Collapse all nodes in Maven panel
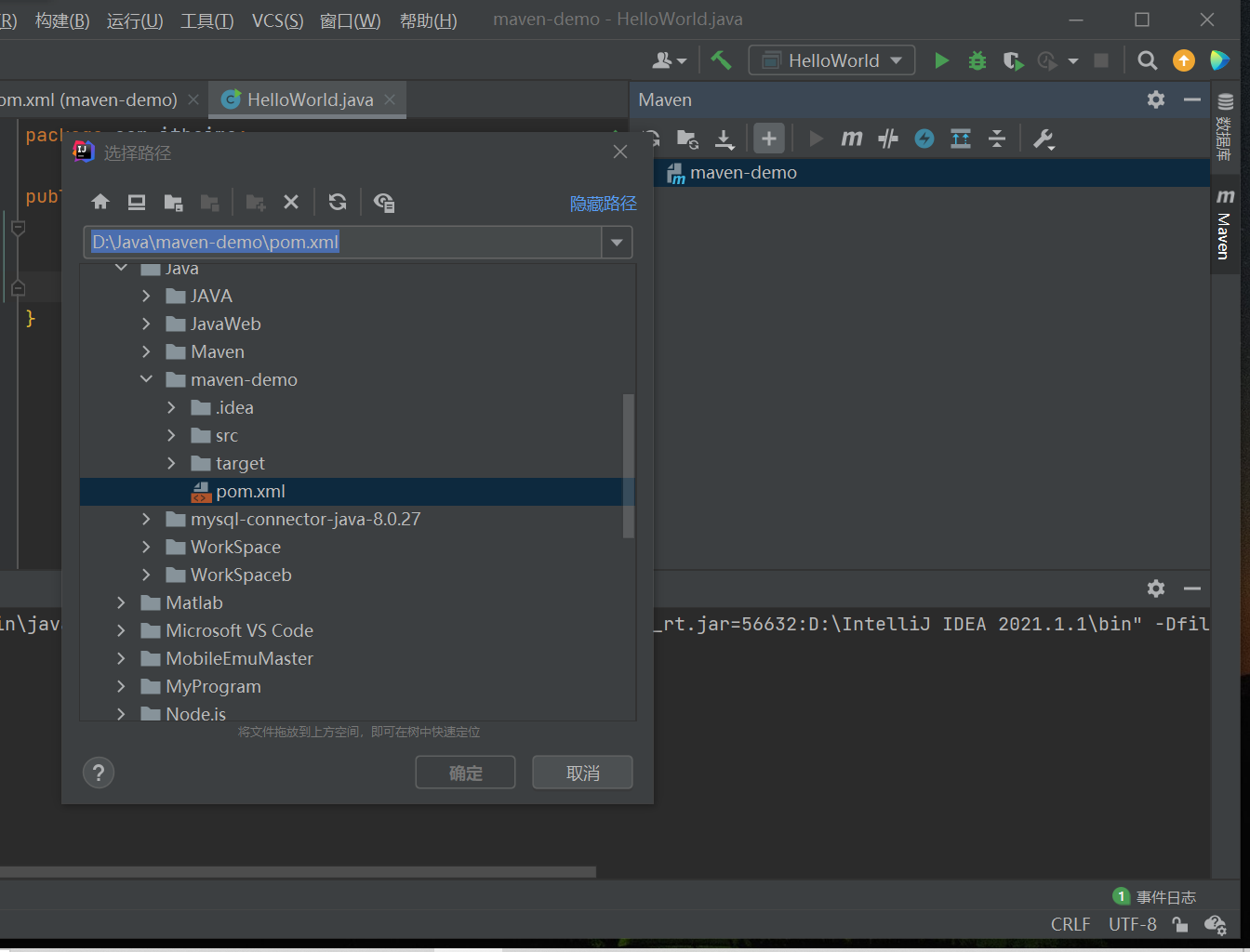 point(997,139)
